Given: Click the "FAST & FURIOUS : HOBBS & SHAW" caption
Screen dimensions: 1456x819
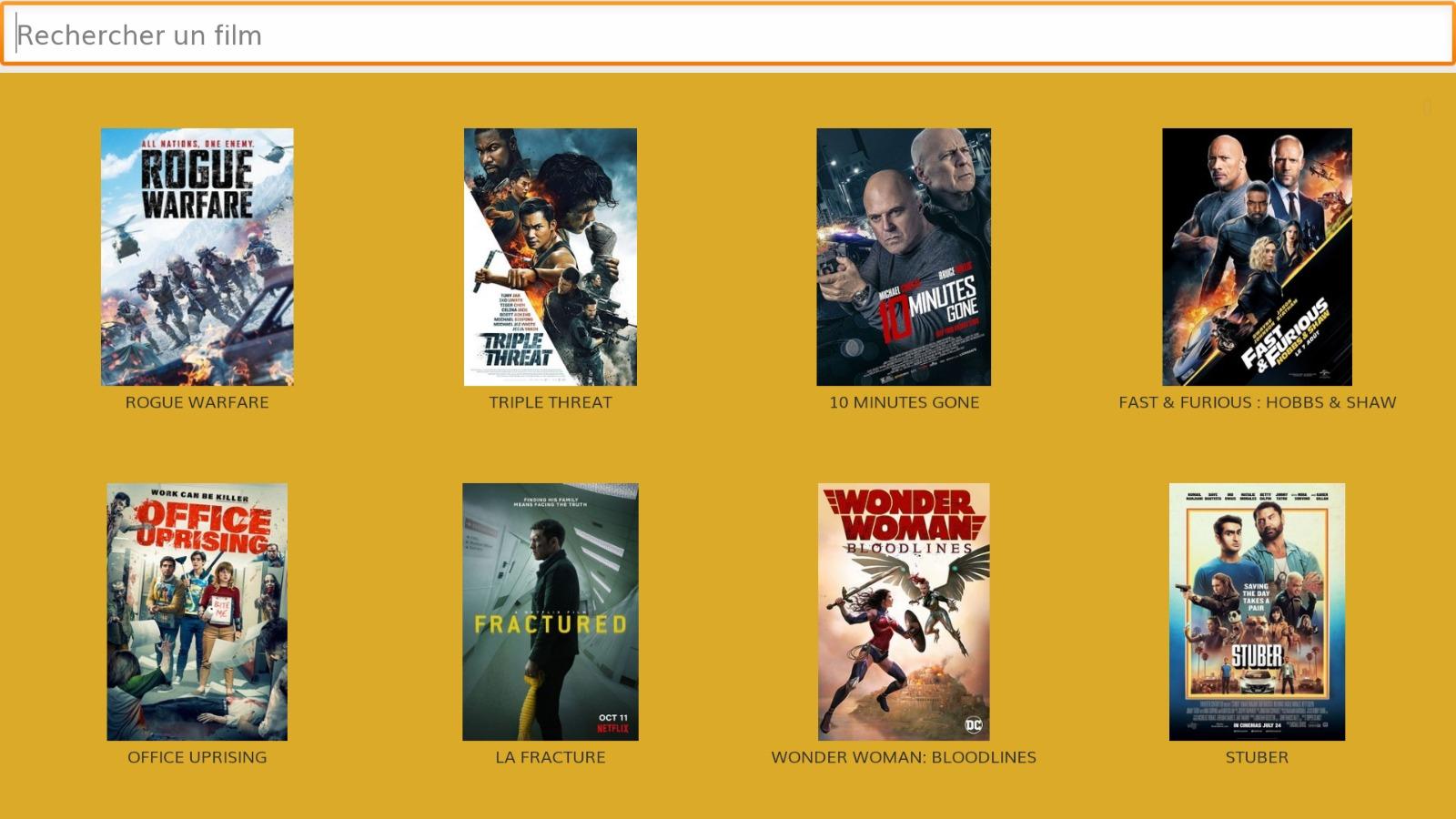Looking at the screenshot, I should [x=1257, y=402].
